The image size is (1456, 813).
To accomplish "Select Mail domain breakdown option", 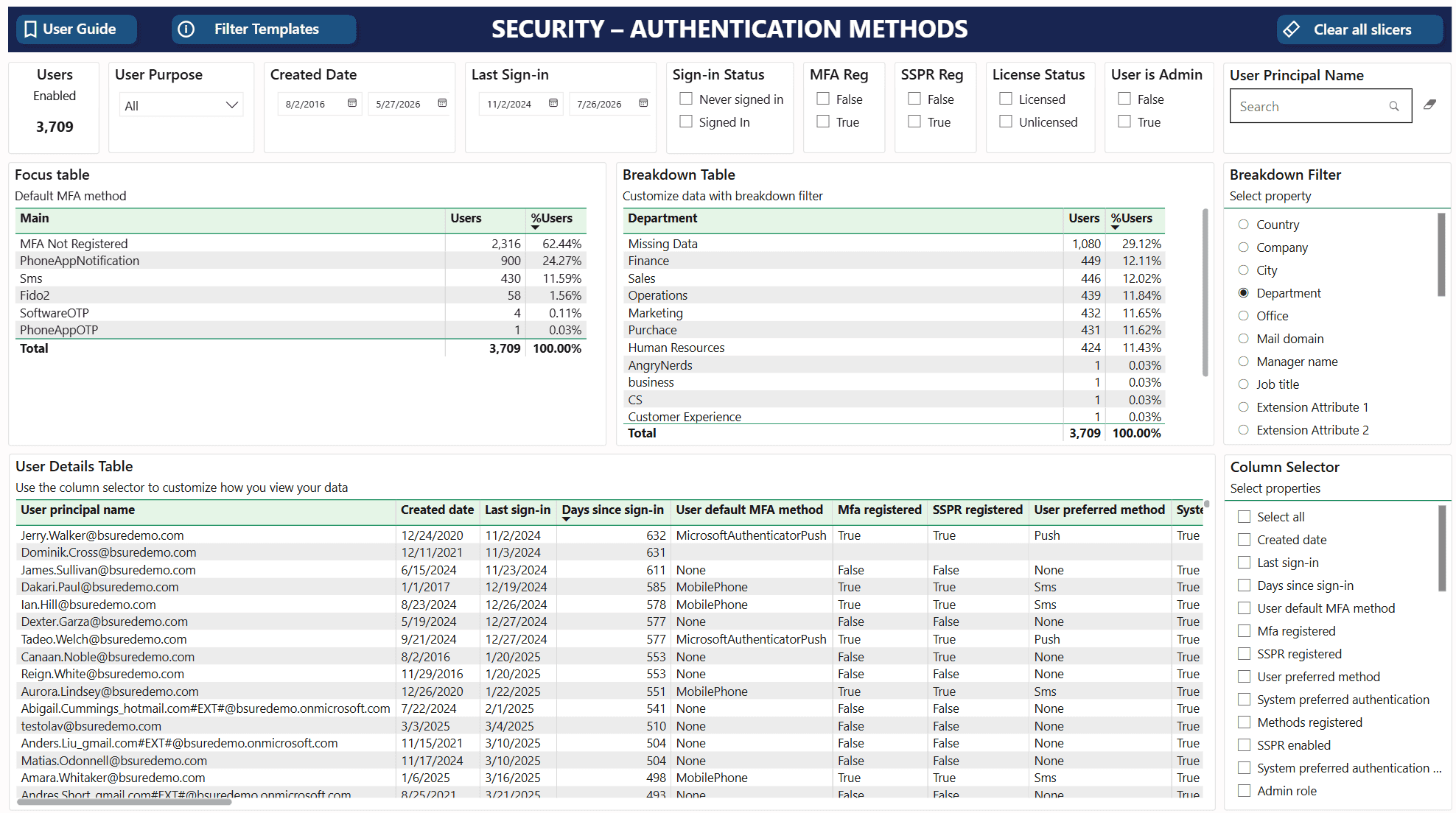I will click(1244, 339).
